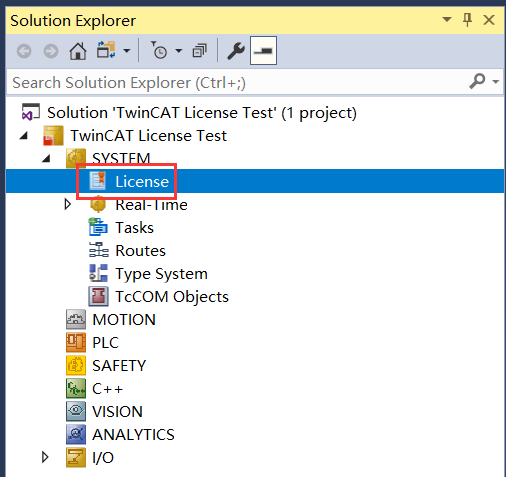Click the Collapse All toolbar icon
The height and width of the screenshot is (477, 506).
point(200,51)
